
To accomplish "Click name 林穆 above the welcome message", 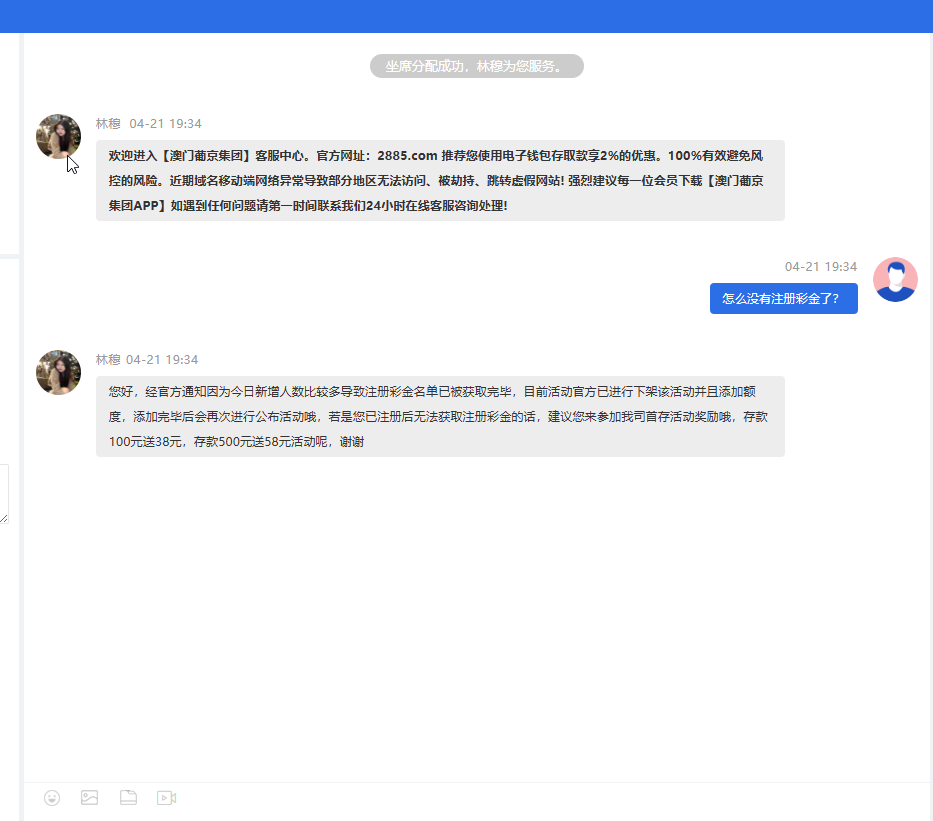I will click(108, 124).
